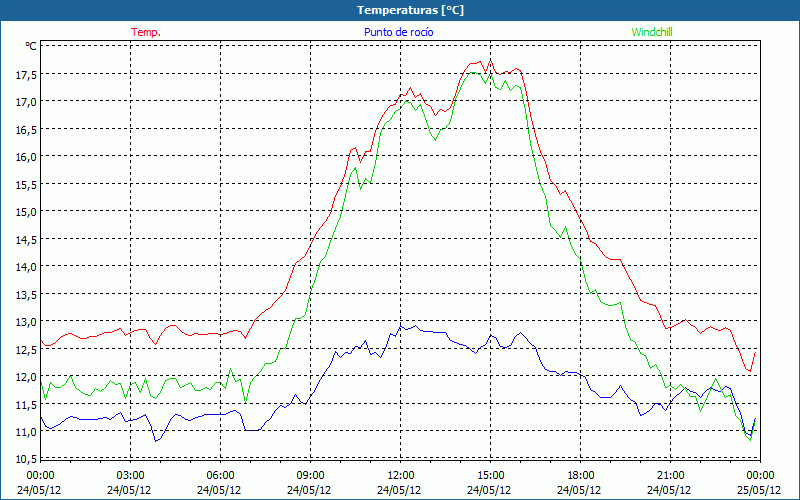Click the 13,0 value on the y-axis
The height and width of the screenshot is (500, 800).
coord(26,322)
